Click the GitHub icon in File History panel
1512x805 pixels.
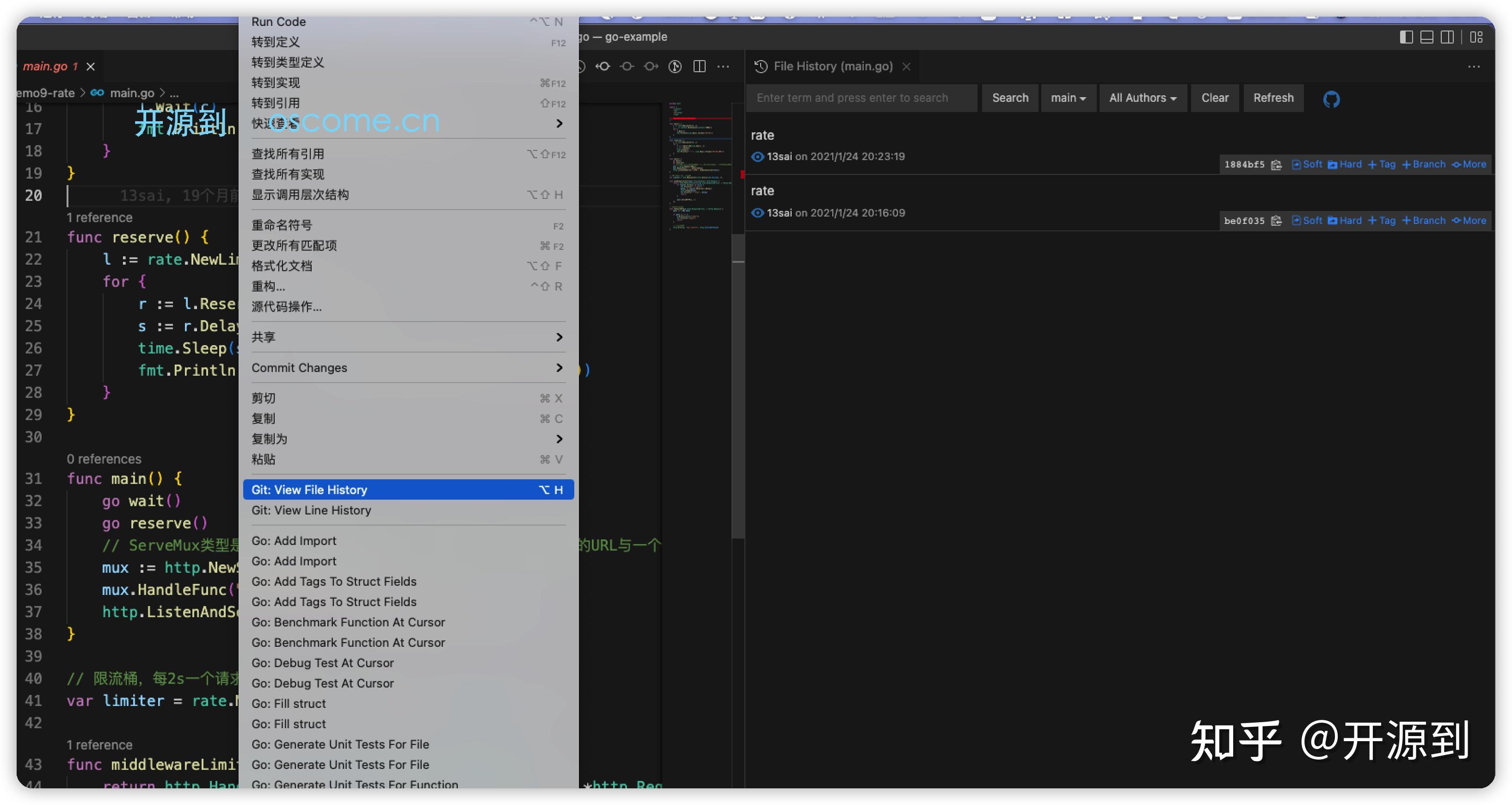coord(1331,98)
